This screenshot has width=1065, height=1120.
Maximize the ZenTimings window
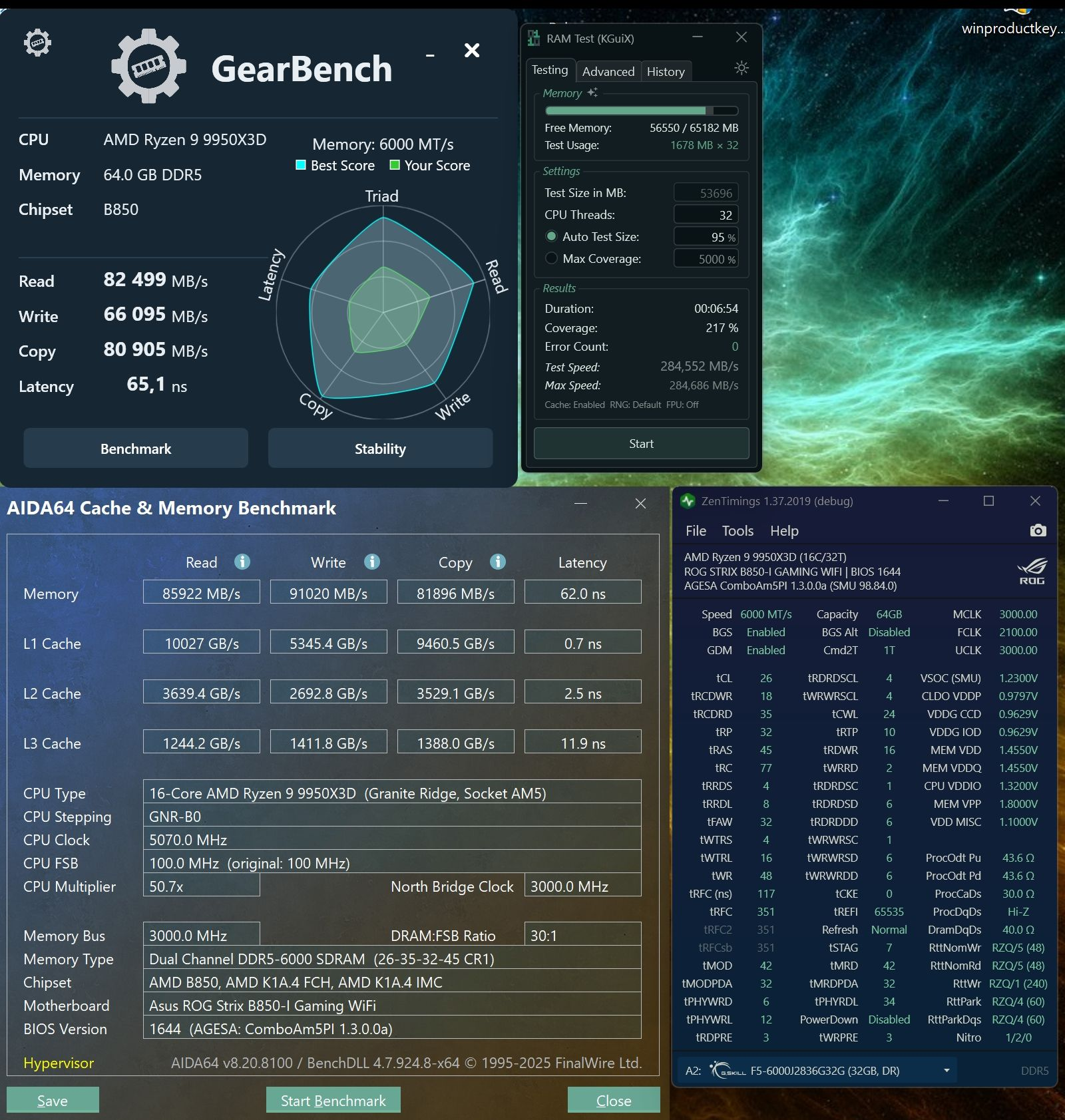pos(988,500)
